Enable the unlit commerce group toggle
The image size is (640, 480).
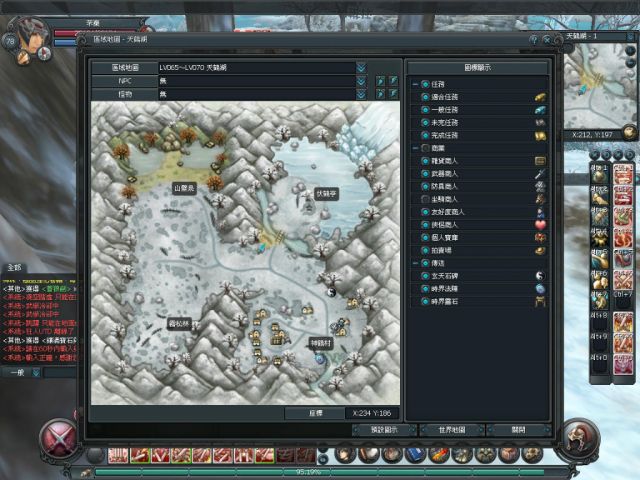425,148
